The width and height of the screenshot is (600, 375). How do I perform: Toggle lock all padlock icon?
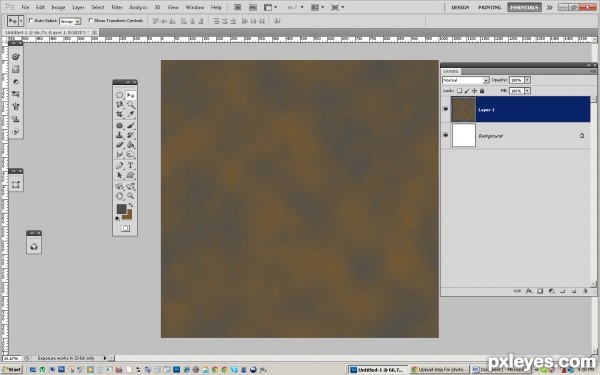[x=482, y=91]
